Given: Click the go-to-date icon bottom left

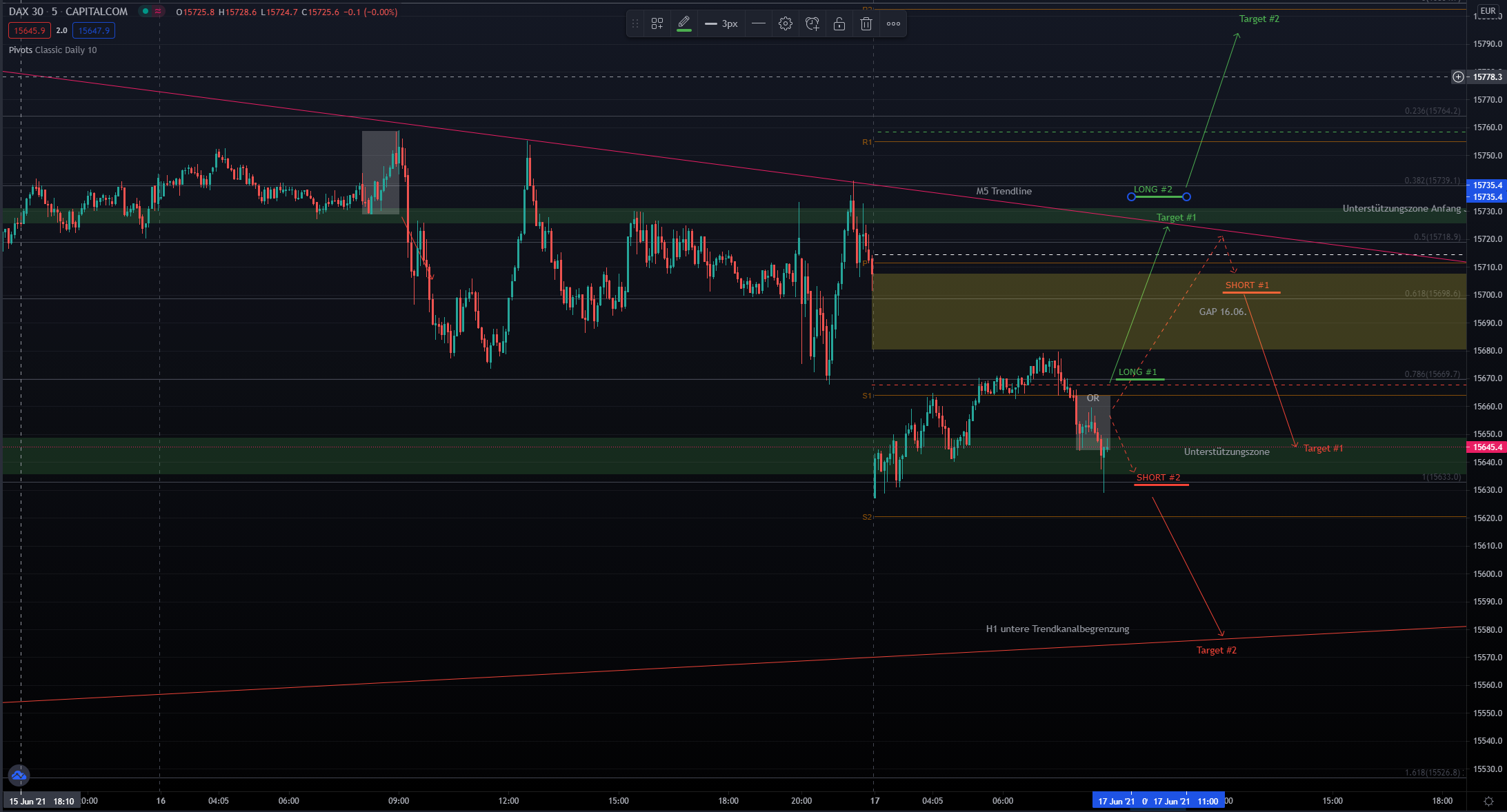Looking at the screenshot, I should [x=19, y=775].
